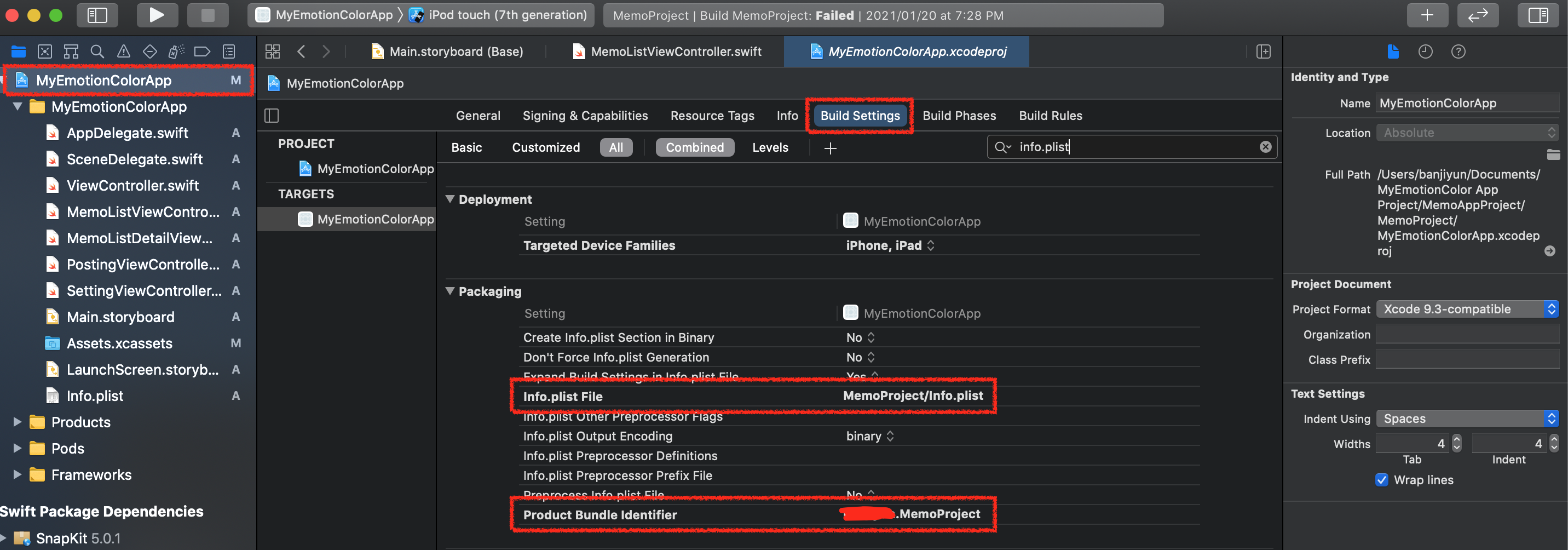This screenshot has height=550, width=1568.
Task: Collapse the Deployment settings section
Action: click(451, 199)
